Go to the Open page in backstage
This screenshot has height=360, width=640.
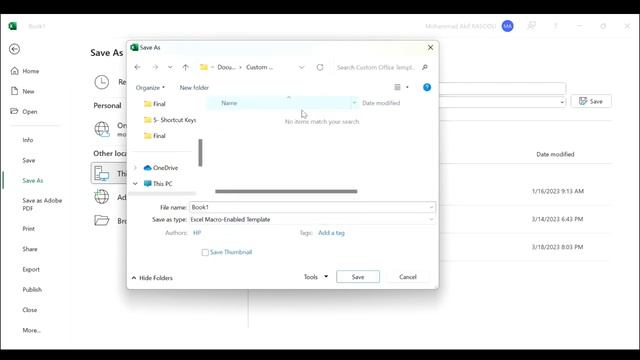24,111
